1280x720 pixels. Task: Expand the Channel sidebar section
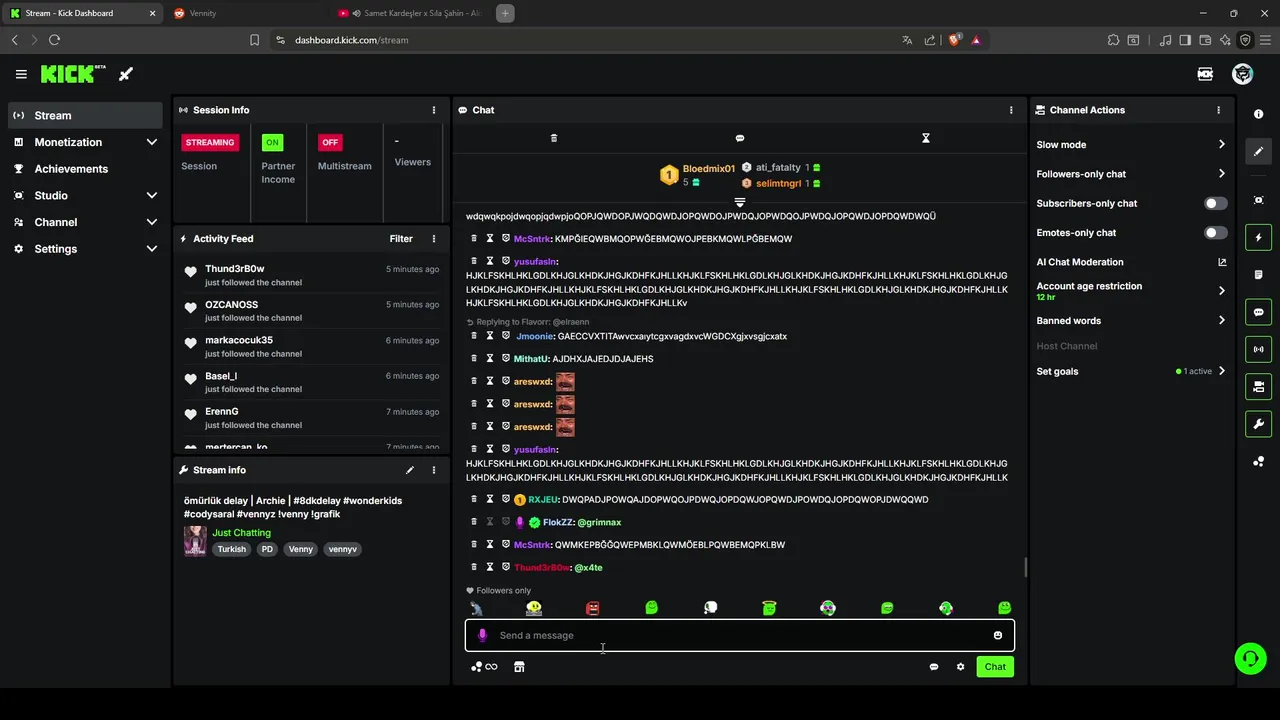tap(86, 222)
